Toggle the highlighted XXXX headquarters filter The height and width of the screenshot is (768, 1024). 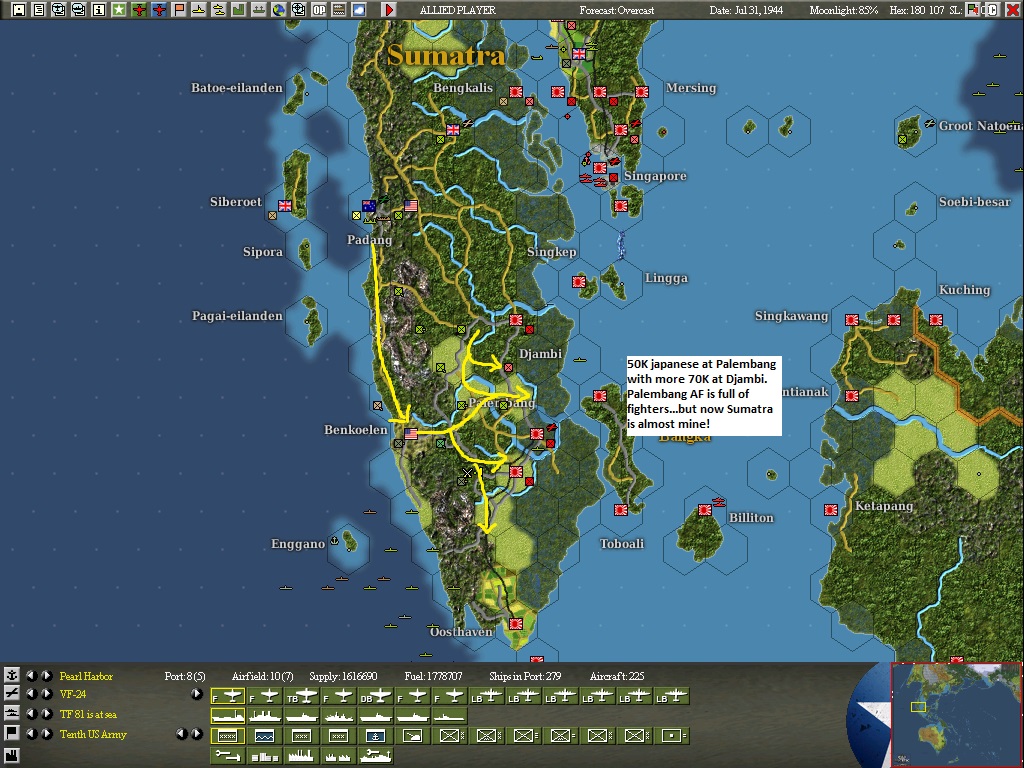coord(227,736)
